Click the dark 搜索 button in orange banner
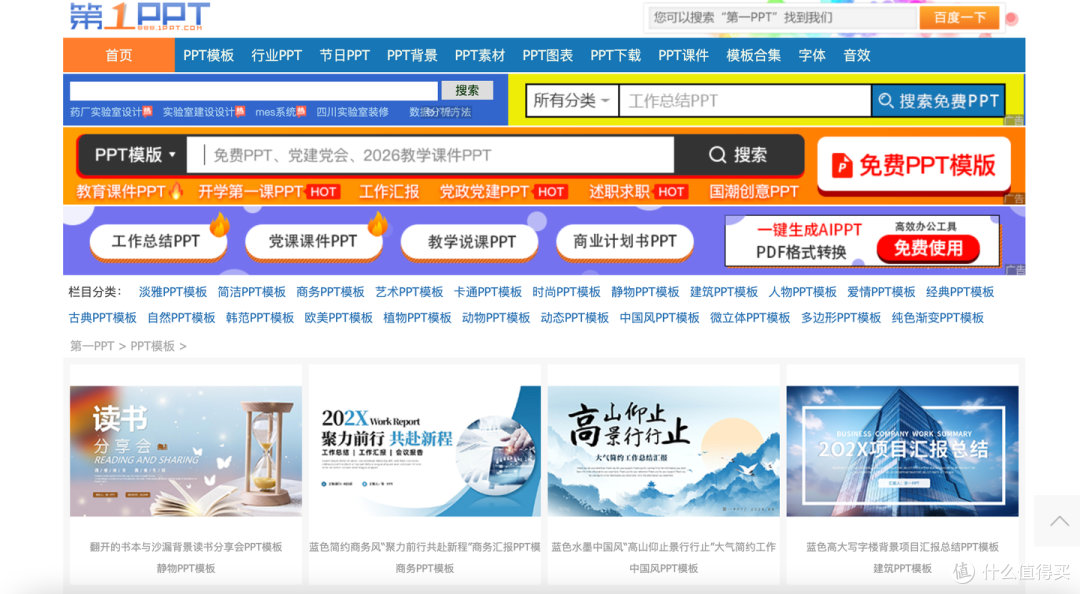The height and width of the screenshot is (594, 1080). 738,154
